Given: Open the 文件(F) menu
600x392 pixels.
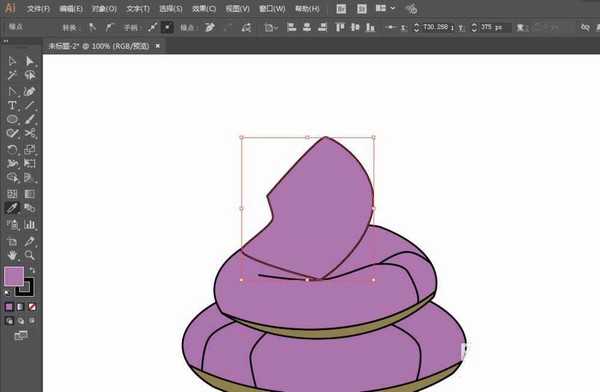Looking at the screenshot, I should (38, 8).
